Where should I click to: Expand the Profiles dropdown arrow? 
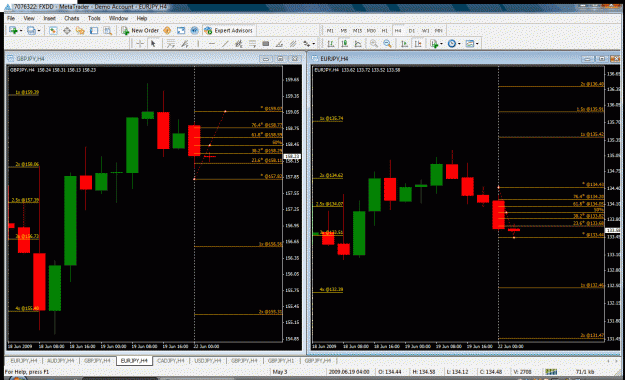pos(39,31)
